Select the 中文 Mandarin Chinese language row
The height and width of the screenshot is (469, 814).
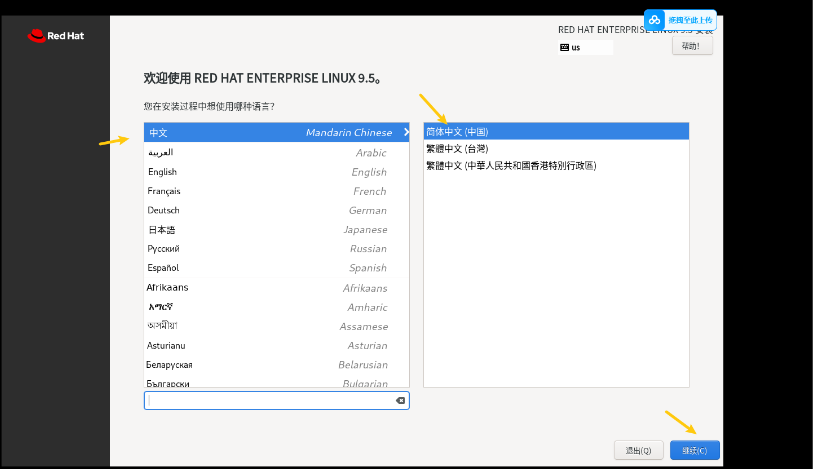pos(277,132)
